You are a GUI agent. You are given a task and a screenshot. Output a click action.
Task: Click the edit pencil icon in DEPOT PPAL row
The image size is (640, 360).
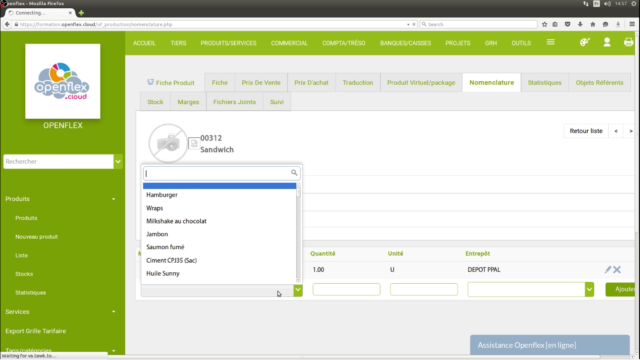point(608,269)
